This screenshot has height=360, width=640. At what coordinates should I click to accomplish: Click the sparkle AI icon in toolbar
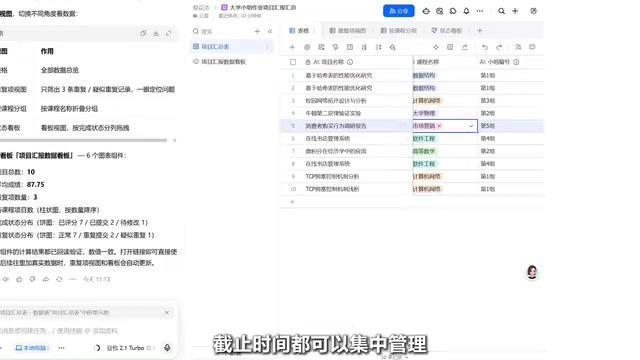pyautogui.click(x=436, y=47)
